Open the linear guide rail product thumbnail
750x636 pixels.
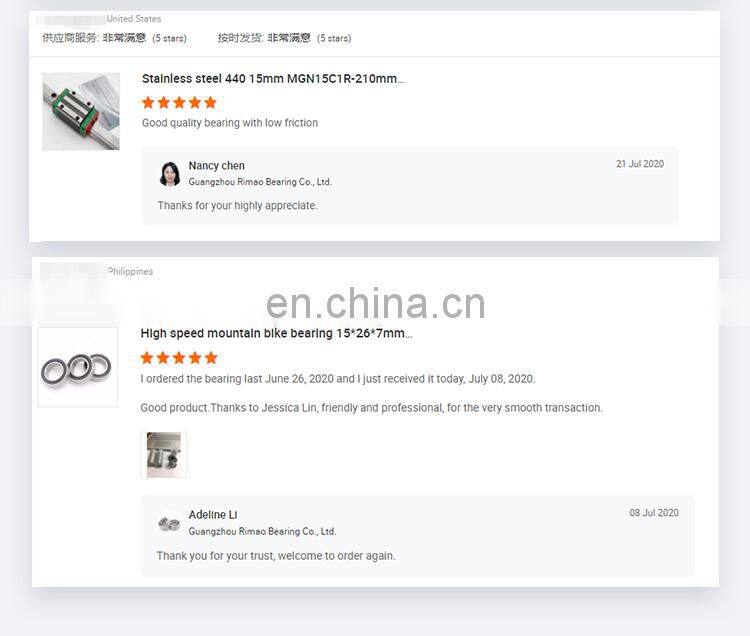81,111
